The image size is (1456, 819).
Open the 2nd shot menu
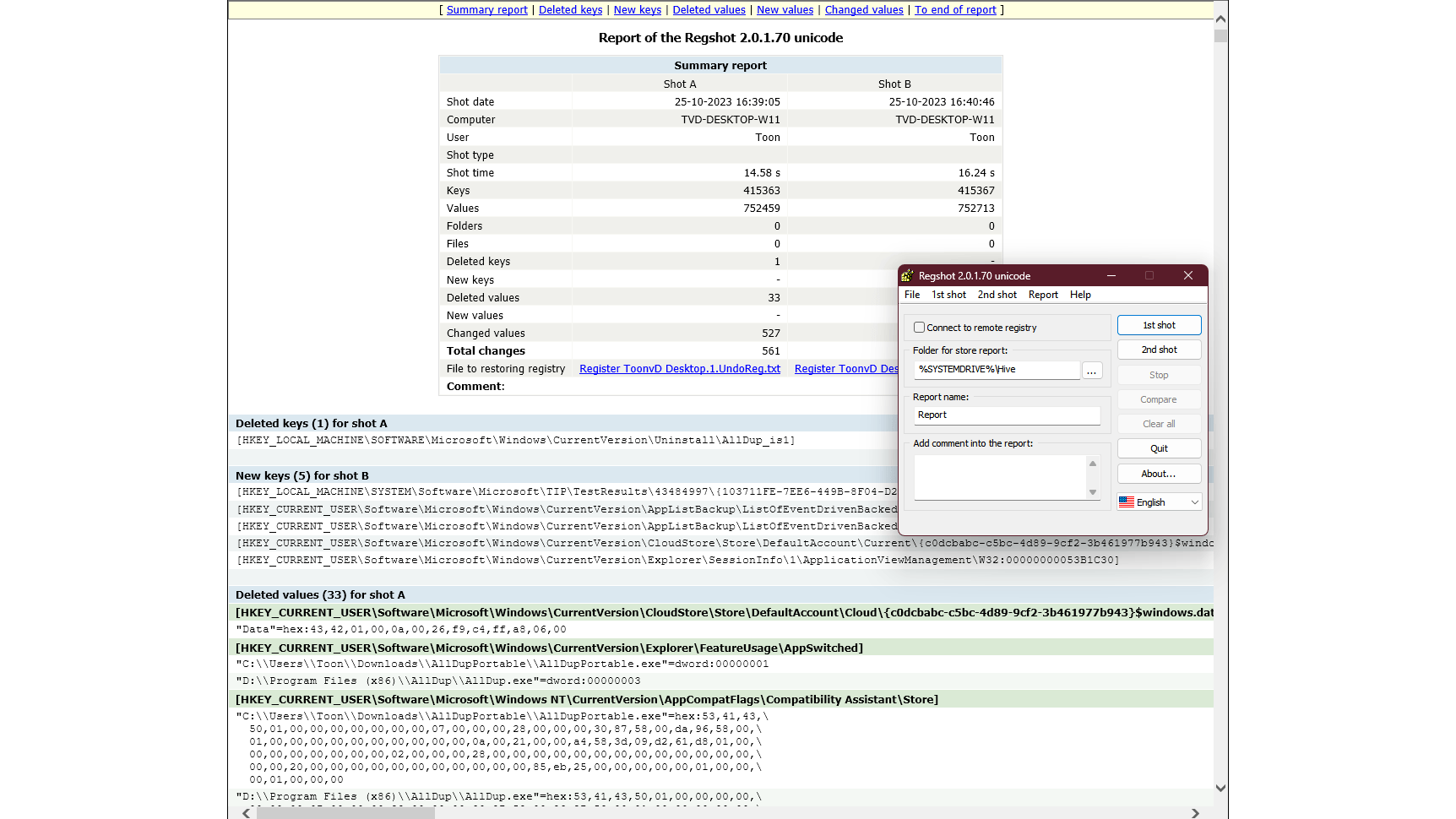click(x=997, y=295)
